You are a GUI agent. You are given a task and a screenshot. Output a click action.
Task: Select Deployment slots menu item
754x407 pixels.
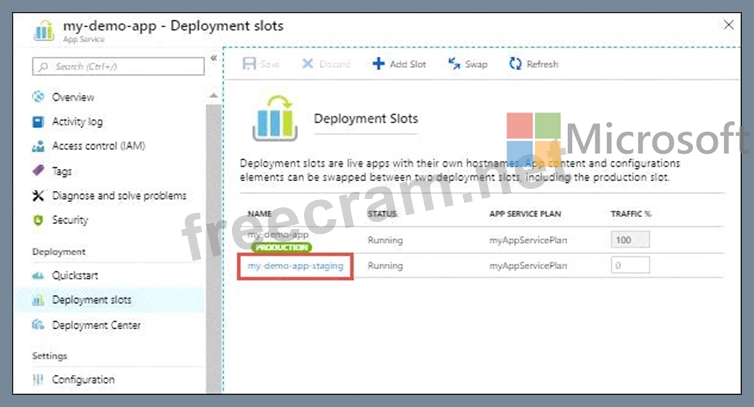(x=91, y=300)
